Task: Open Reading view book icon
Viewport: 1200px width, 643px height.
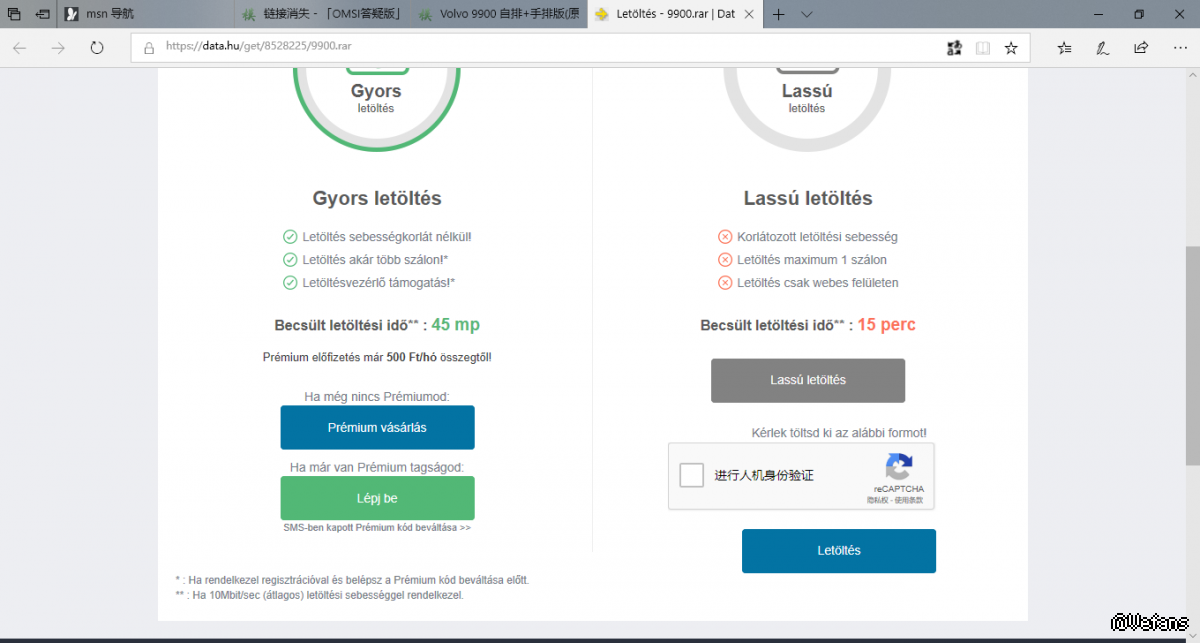Action: pos(983,47)
